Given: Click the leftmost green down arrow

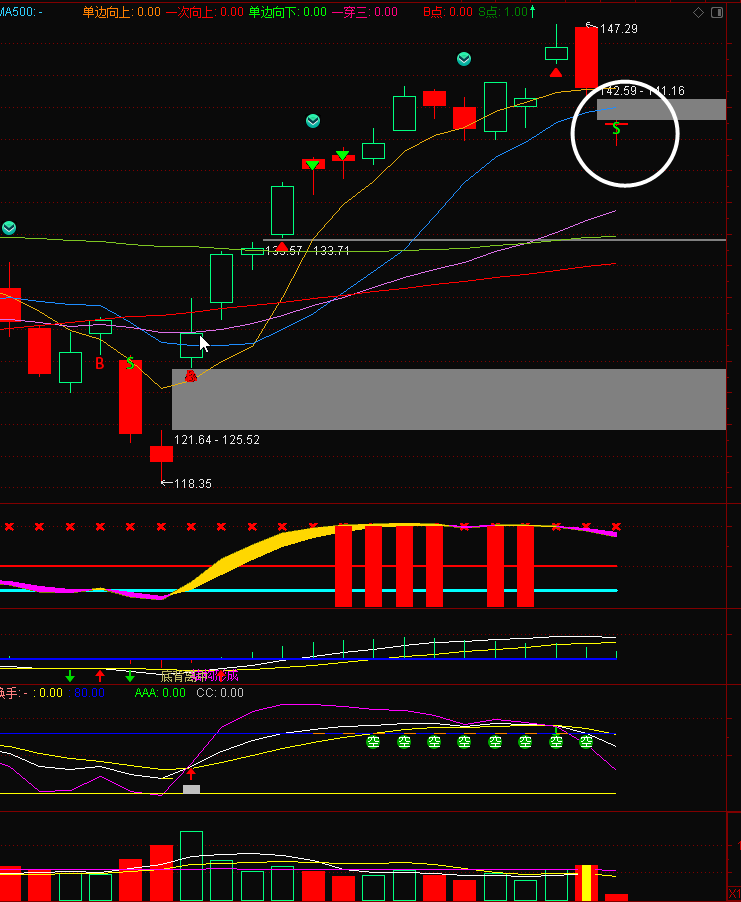Looking at the screenshot, I should click(70, 677).
